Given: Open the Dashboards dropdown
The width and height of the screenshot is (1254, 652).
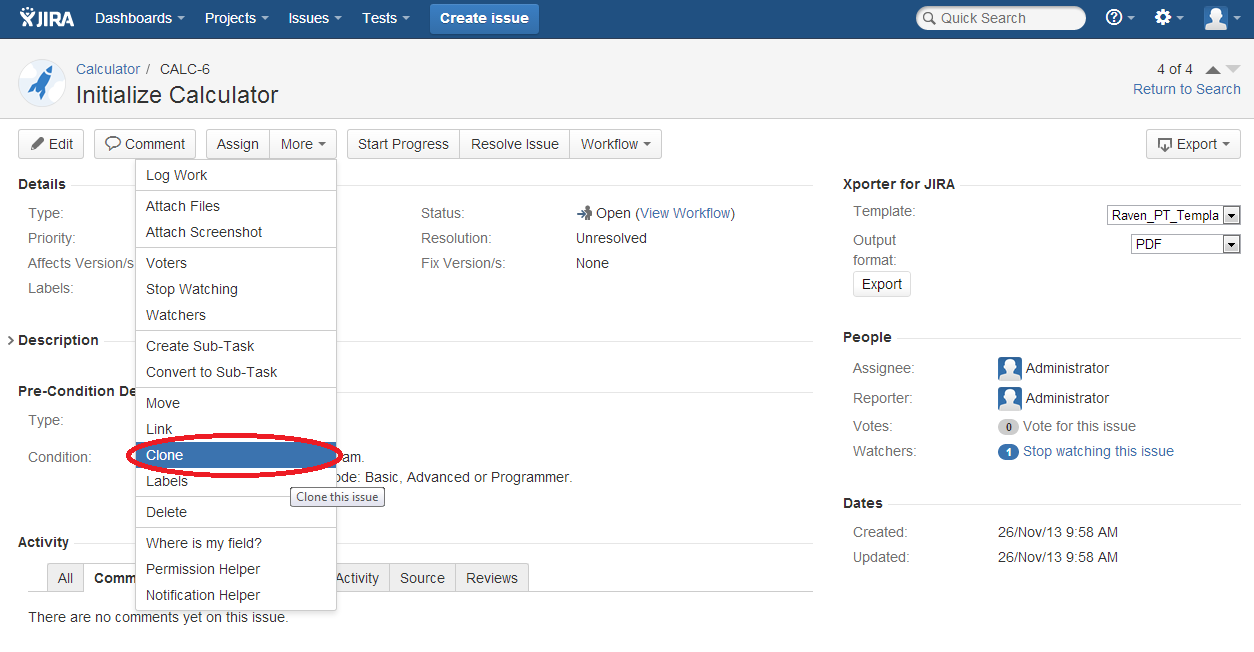Looking at the screenshot, I should click(140, 18).
